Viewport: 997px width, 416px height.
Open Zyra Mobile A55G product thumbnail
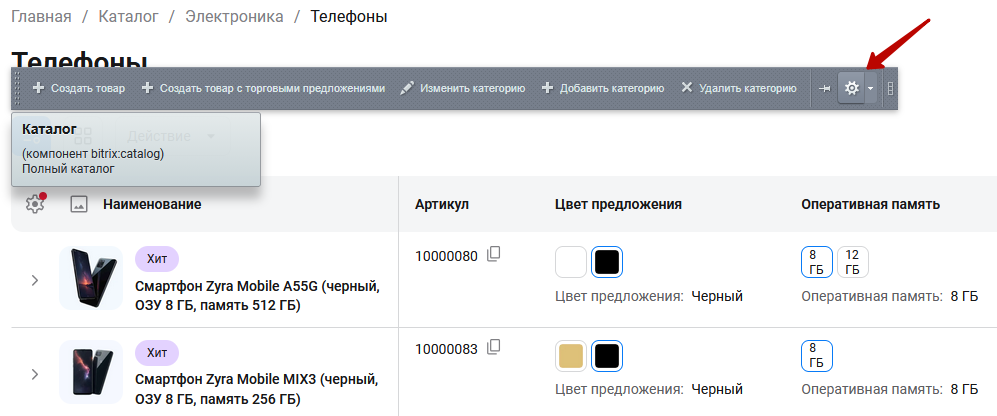(x=91, y=278)
